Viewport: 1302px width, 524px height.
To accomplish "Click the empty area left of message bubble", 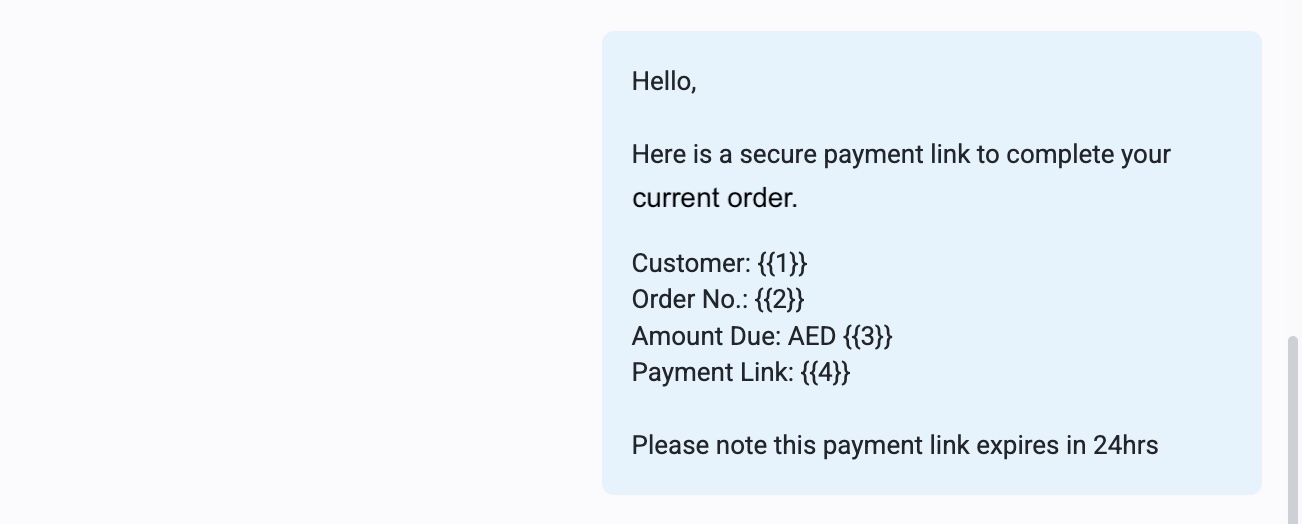I will 300,260.
